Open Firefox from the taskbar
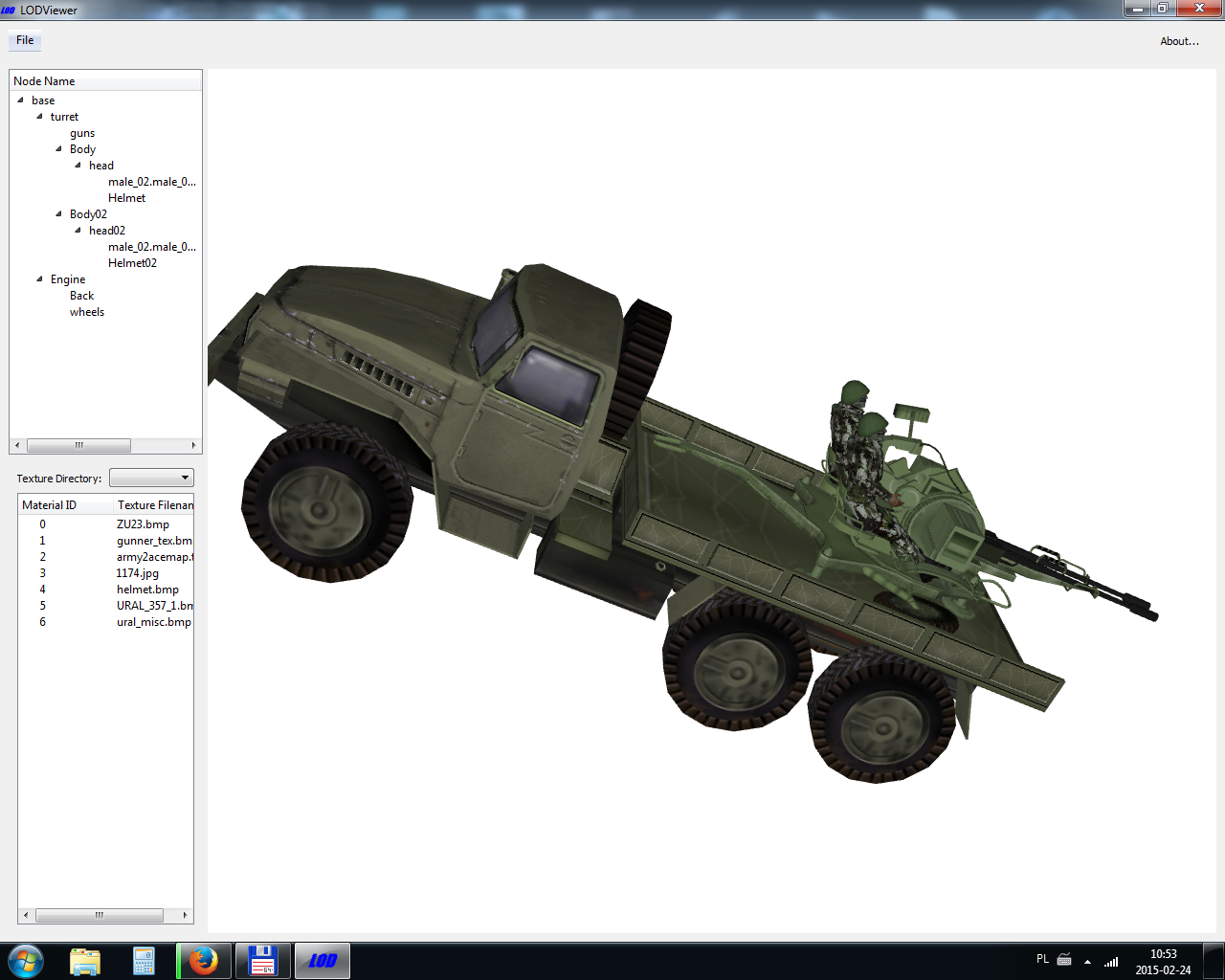The height and width of the screenshot is (980, 1225). [203, 961]
